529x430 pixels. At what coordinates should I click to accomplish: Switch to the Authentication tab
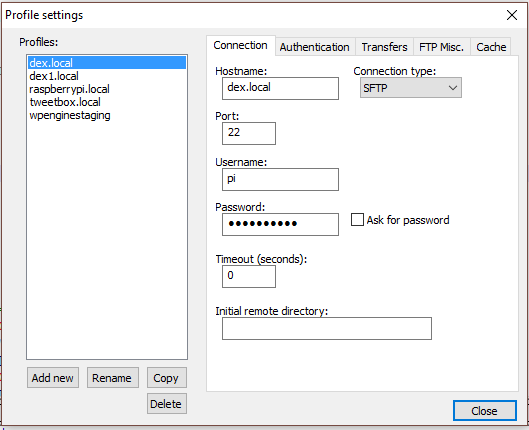(x=314, y=47)
